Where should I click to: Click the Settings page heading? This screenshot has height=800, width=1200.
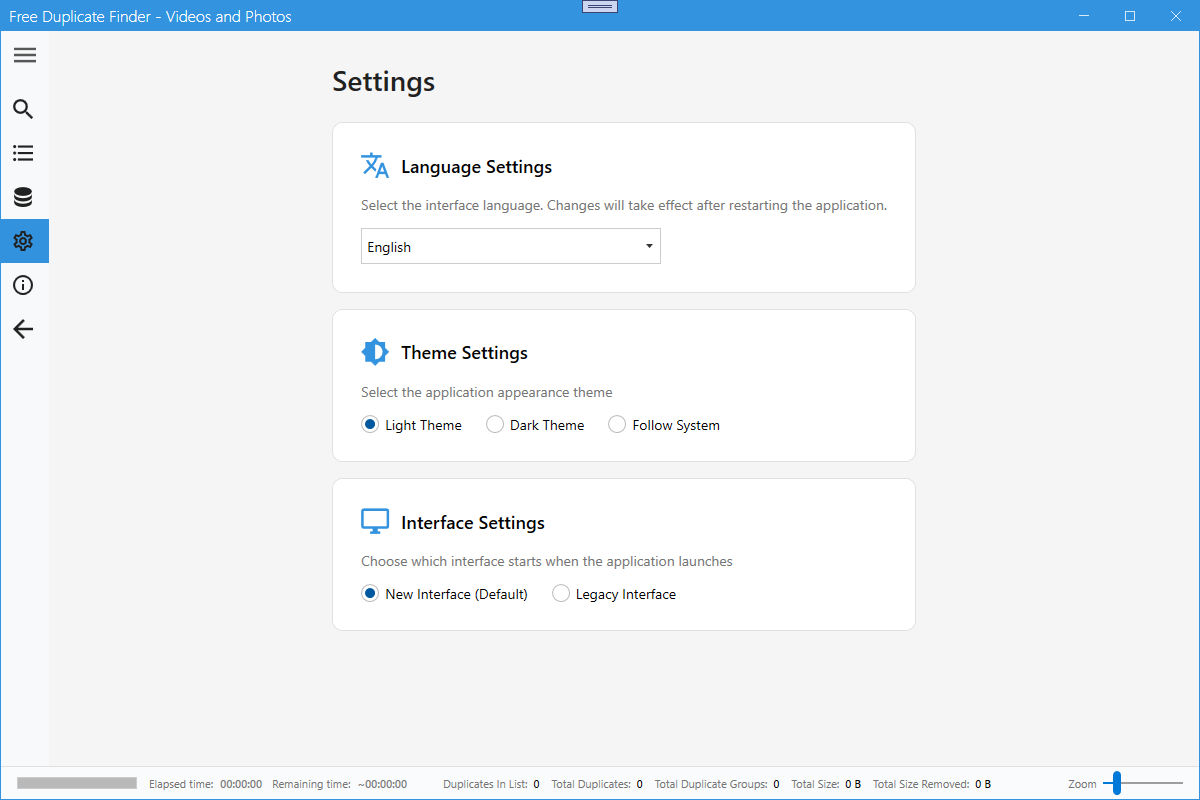tap(384, 81)
